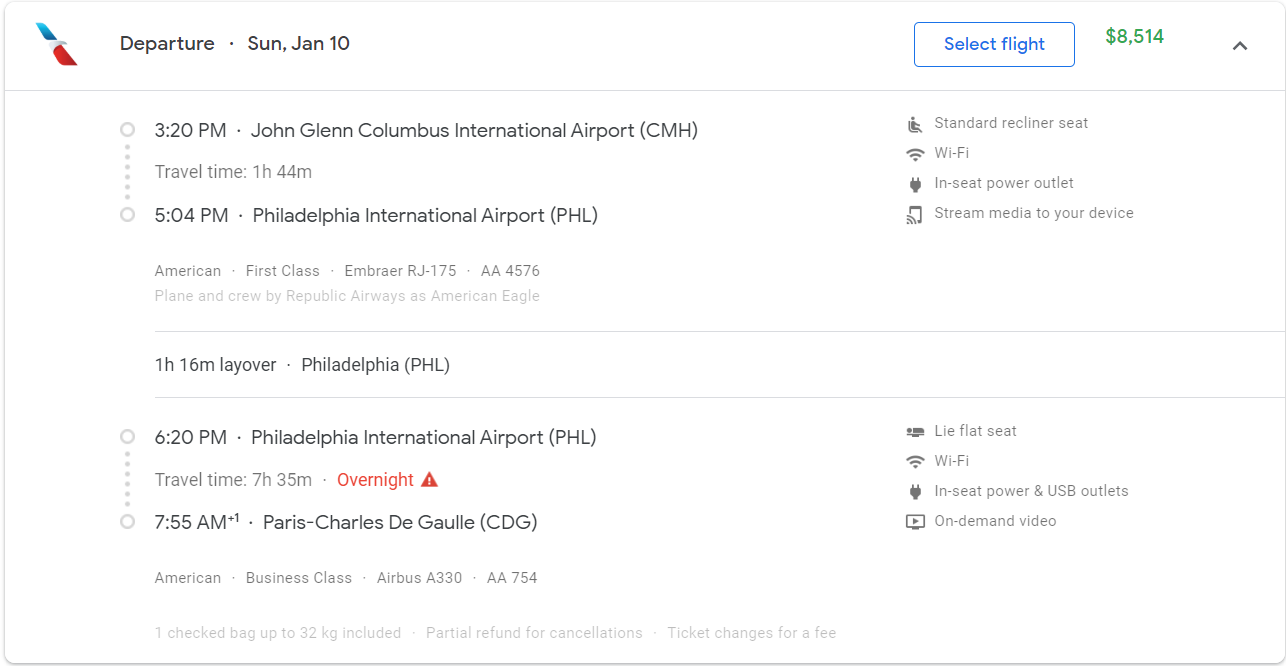This screenshot has height=666, width=1286.
Task: Click the Wi-Fi icon for the Paris flight
Action: [x=914, y=462]
